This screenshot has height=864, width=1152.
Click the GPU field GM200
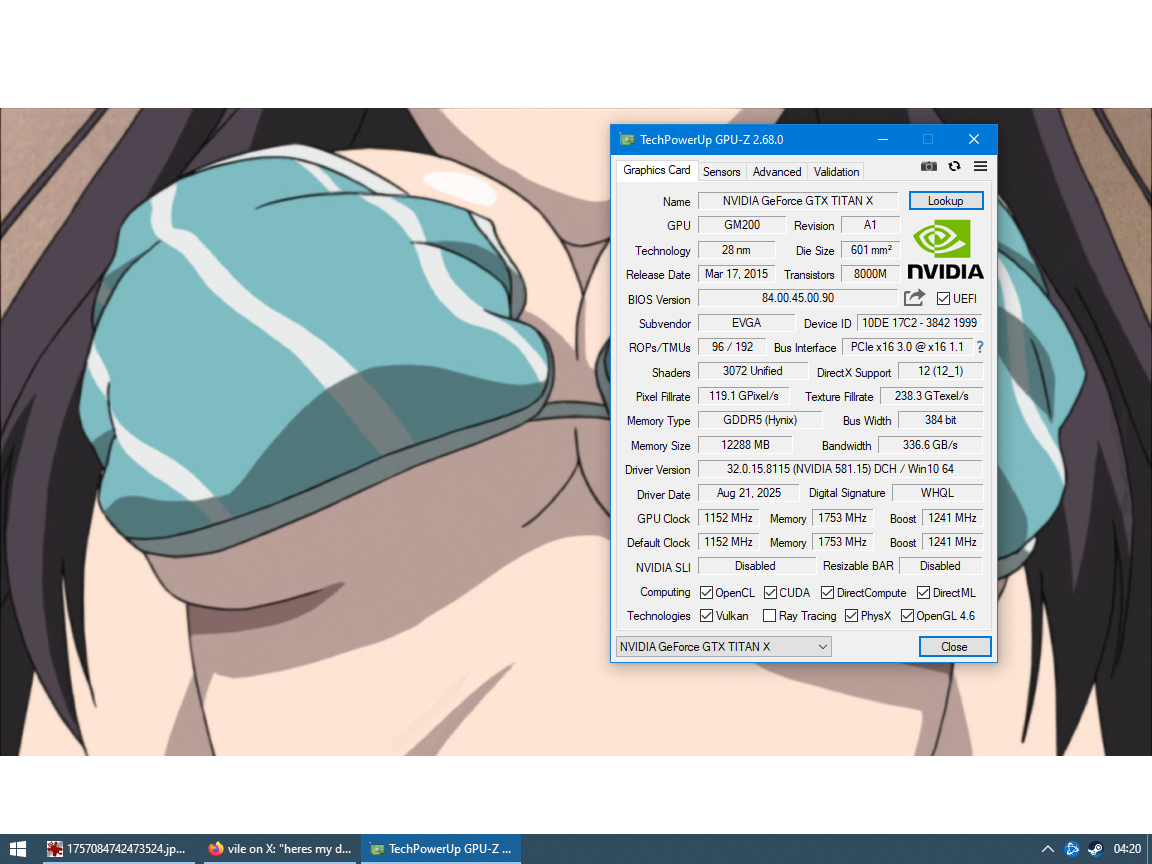click(742, 225)
